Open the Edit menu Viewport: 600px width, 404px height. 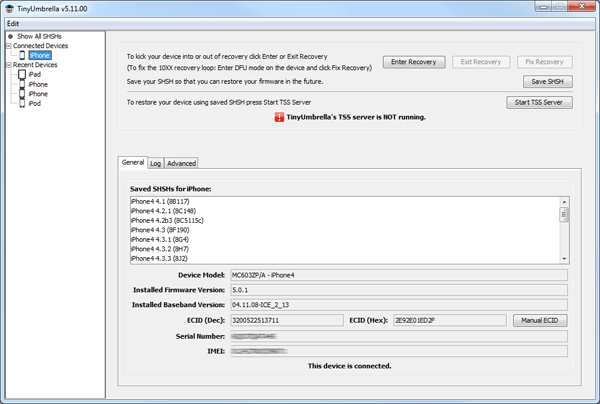click(13, 24)
